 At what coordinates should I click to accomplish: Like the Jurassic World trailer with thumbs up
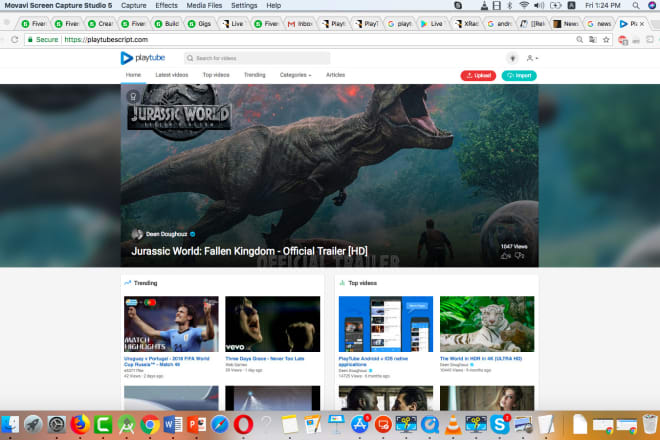[x=506, y=256]
